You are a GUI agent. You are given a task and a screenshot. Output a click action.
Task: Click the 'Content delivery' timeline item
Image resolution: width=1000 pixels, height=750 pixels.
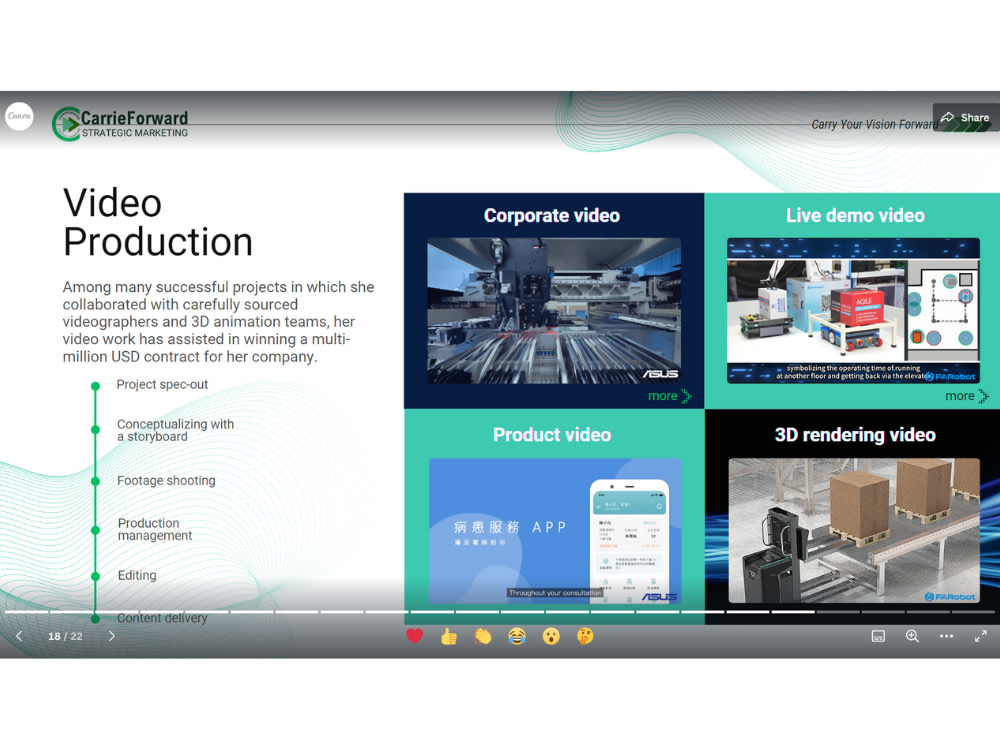point(162,618)
